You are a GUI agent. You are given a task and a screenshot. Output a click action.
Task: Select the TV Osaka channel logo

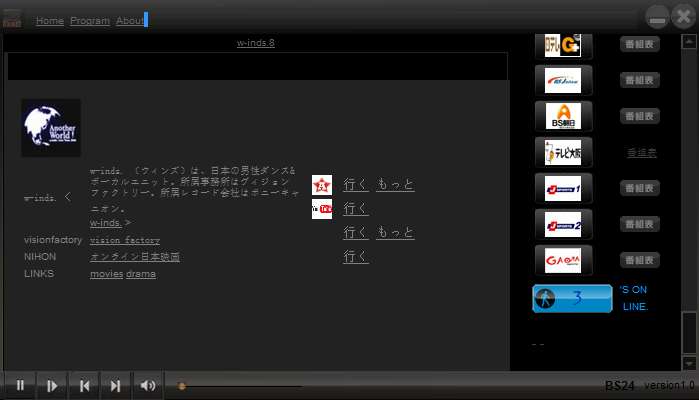tap(563, 153)
